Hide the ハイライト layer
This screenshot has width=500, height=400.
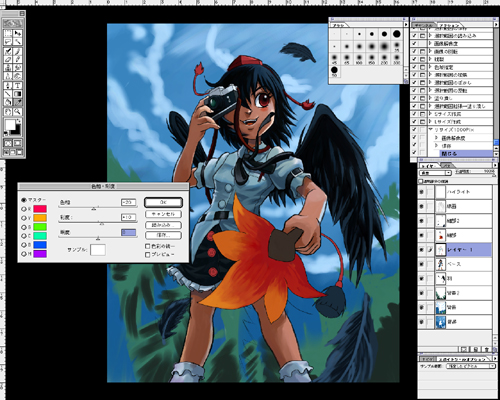point(422,192)
